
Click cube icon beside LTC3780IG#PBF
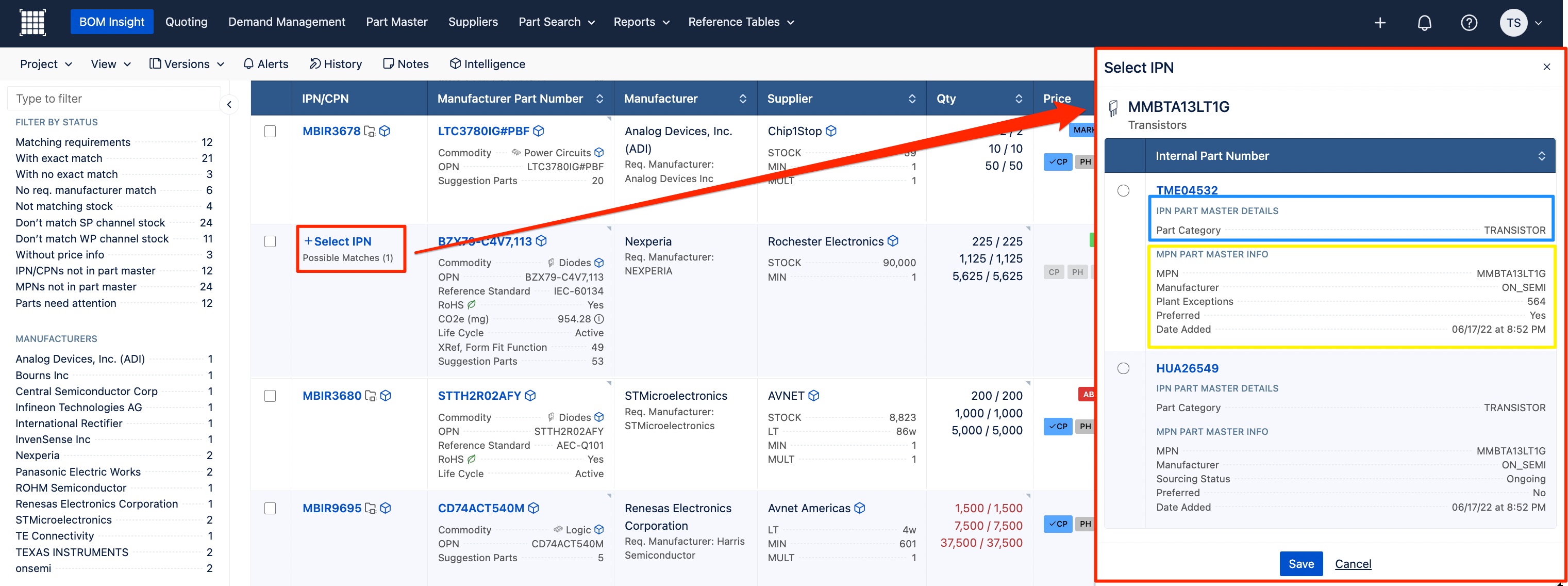pyautogui.click(x=539, y=131)
